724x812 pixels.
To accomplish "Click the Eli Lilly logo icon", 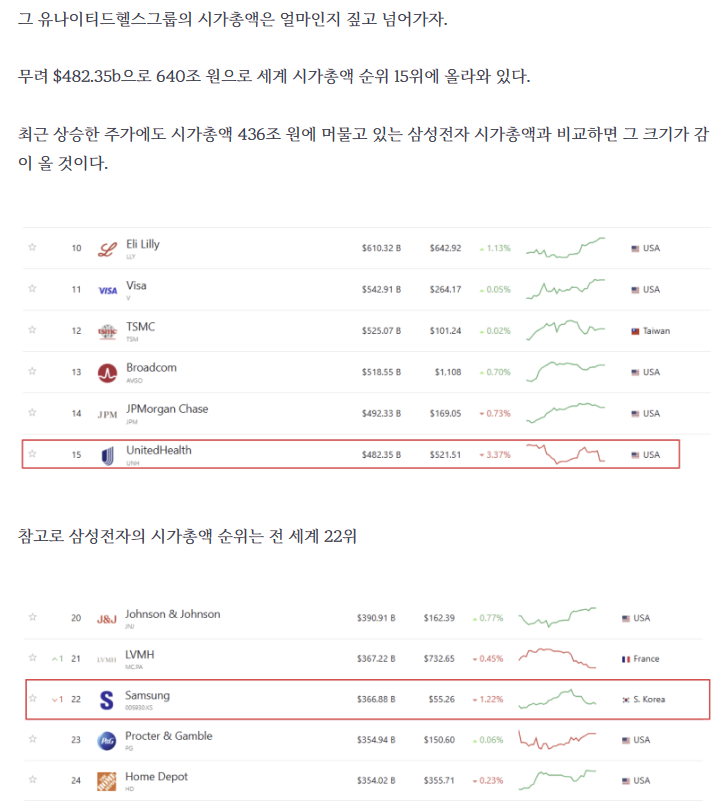I will 107,250.
